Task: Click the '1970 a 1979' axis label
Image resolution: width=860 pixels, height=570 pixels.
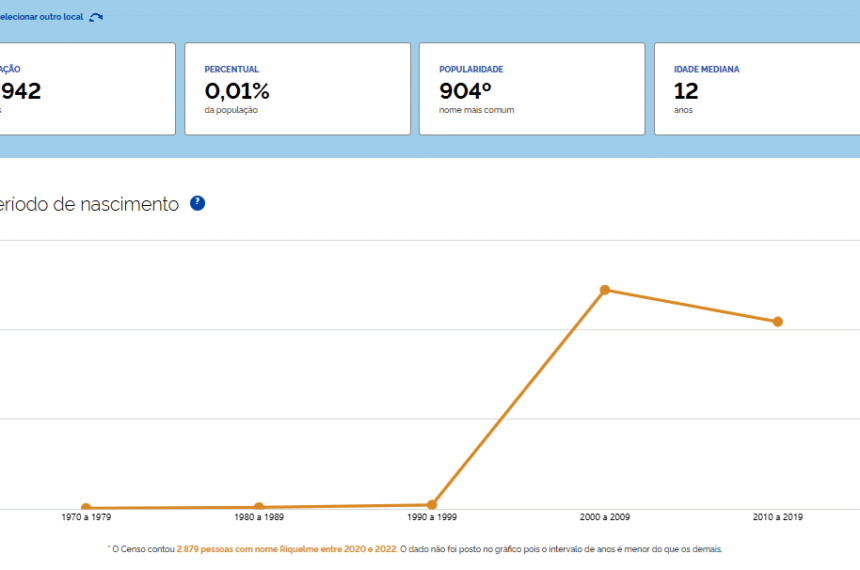Action: coord(86,518)
